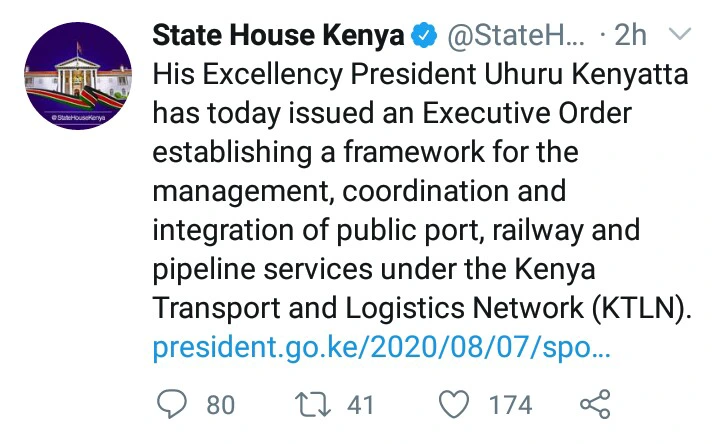Open the reply speech bubble icon
The height and width of the screenshot is (444, 720).
172,404
